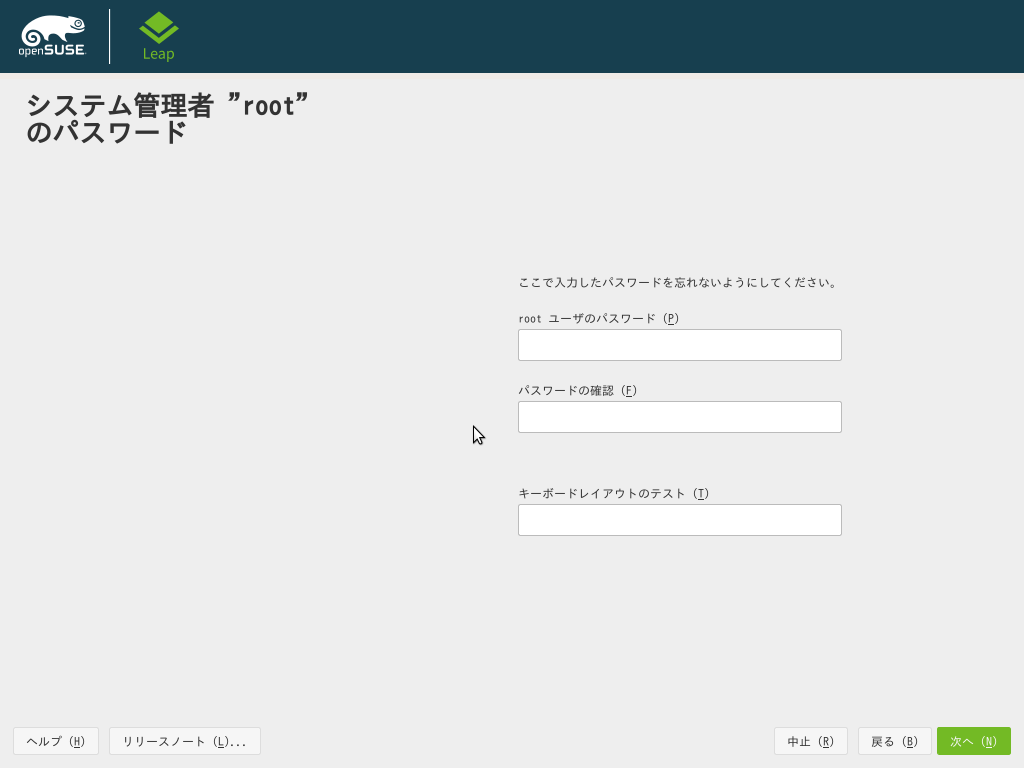Focus the password confirmation field
The width and height of the screenshot is (1024, 768).
pos(679,417)
